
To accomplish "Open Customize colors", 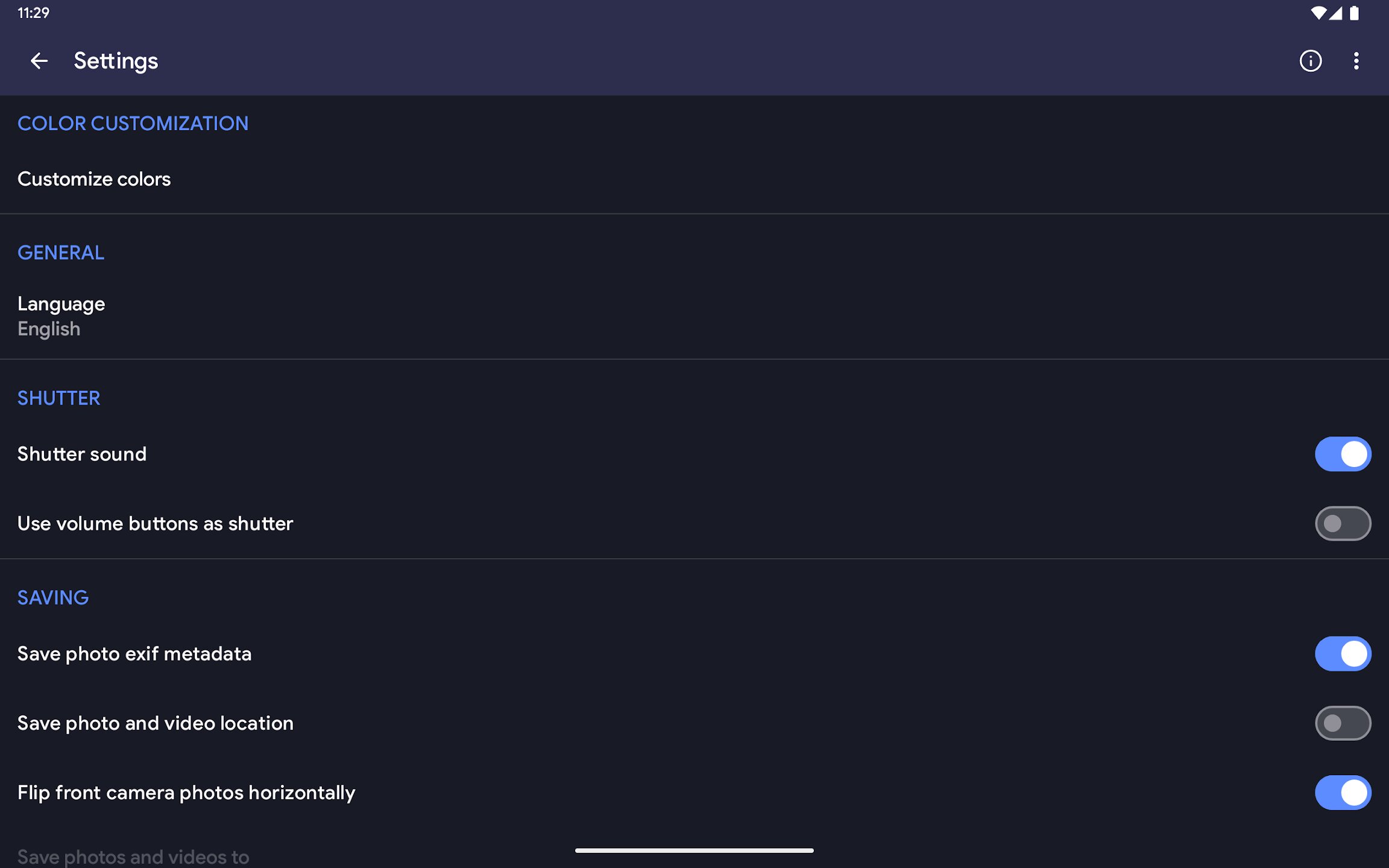I will tap(94, 179).
